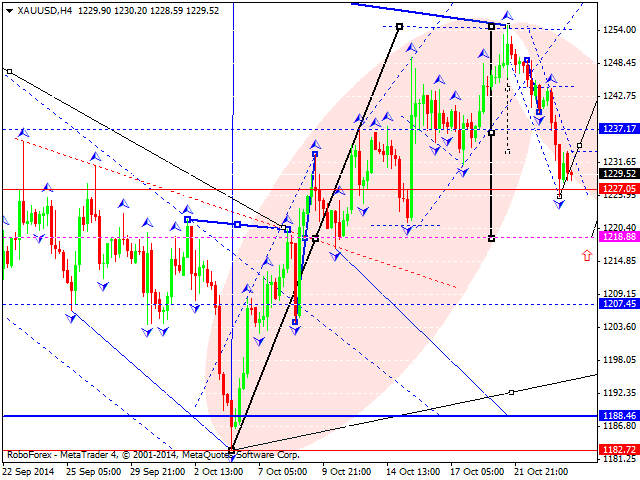Click the down fractal arrow below 1225 low
Image resolution: width=640 pixels, height=480 pixels.
tap(559, 204)
